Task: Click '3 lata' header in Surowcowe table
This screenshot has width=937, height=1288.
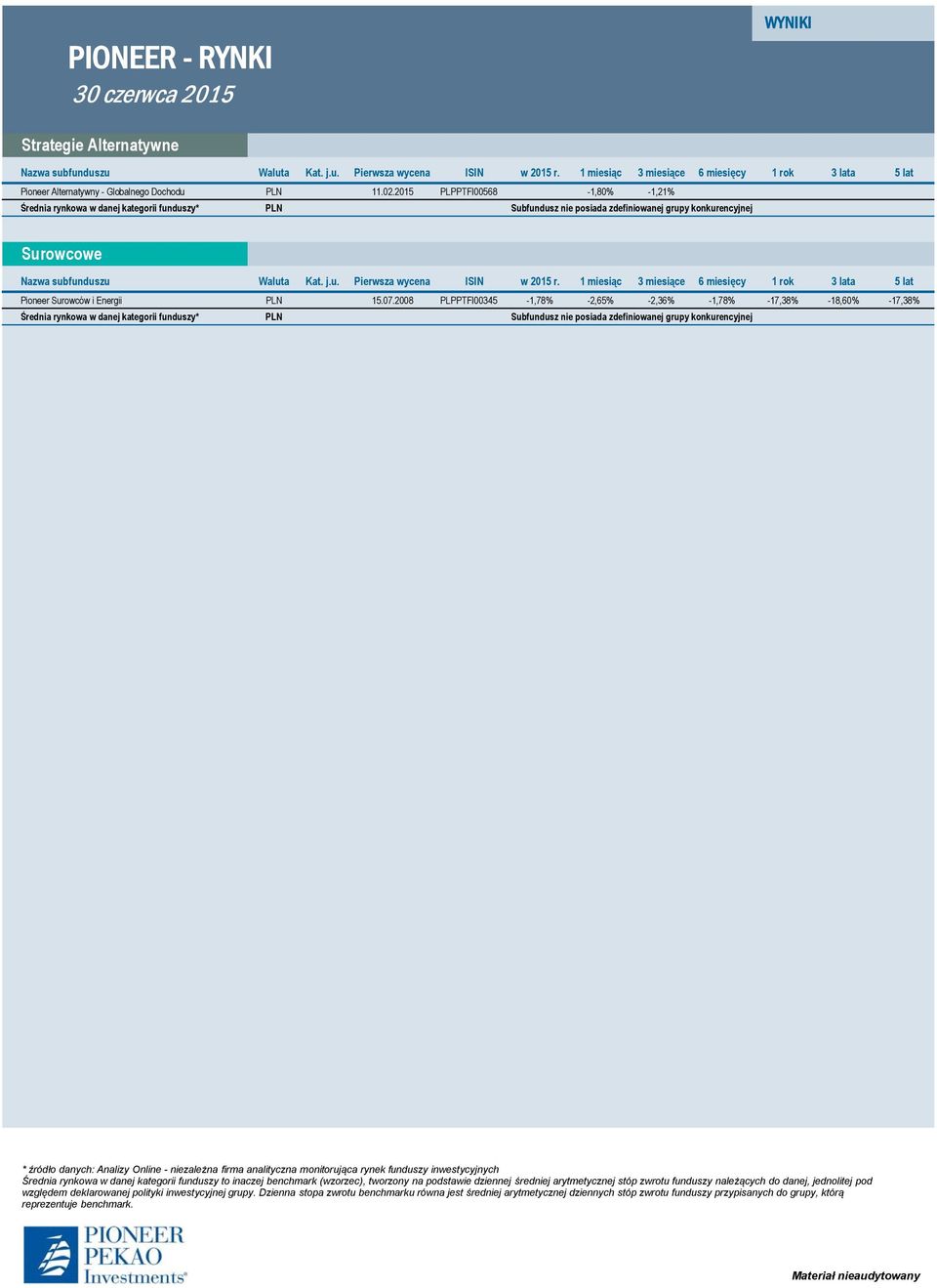Action: click(x=843, y=281)
